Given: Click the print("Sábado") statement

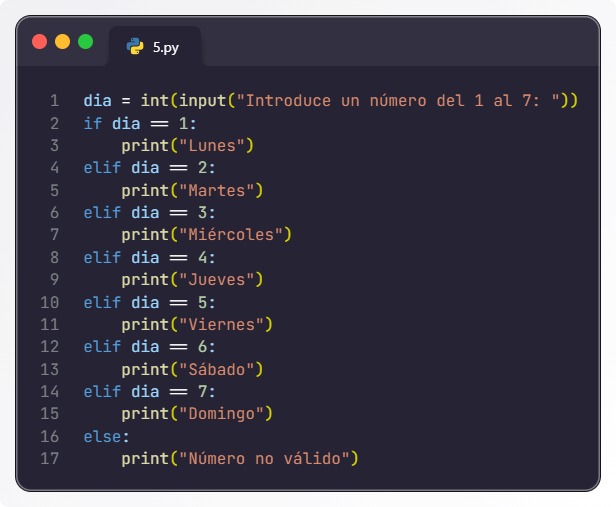Looking at the screenshot, I should coord(192,369).
